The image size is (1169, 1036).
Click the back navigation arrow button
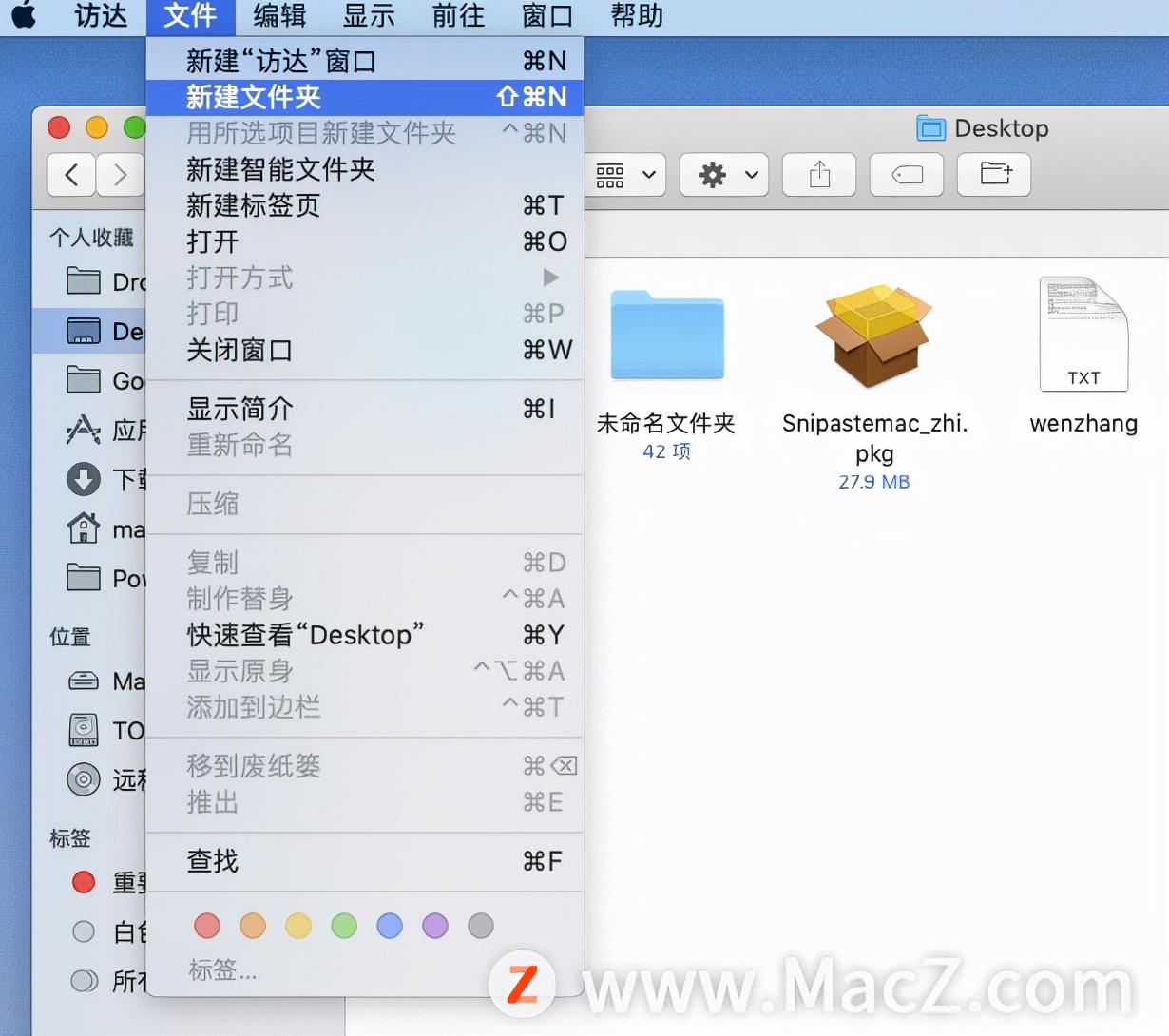point(70,175)
